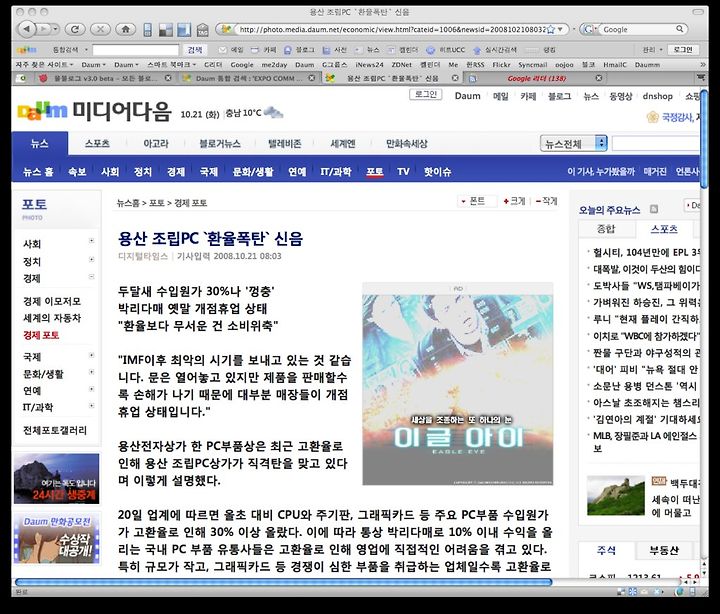Open 블로그 from the Daum toolbar
Screen dimensions: 720x614
[x=299, y=50]
